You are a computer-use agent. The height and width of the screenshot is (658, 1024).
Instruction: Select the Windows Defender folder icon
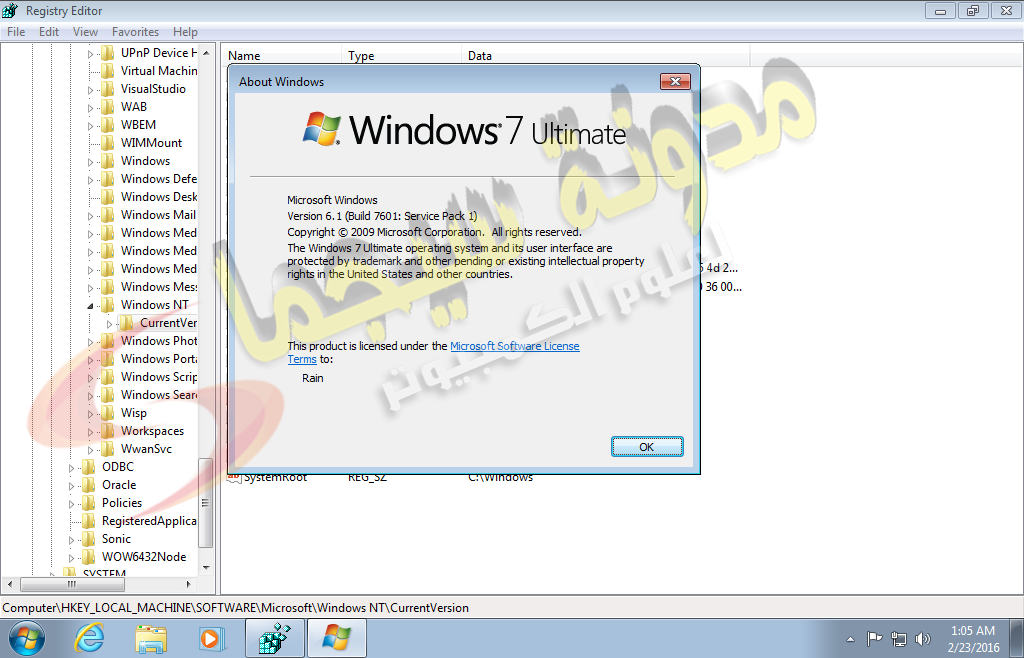pyautogui.click(x=108, y=179)
